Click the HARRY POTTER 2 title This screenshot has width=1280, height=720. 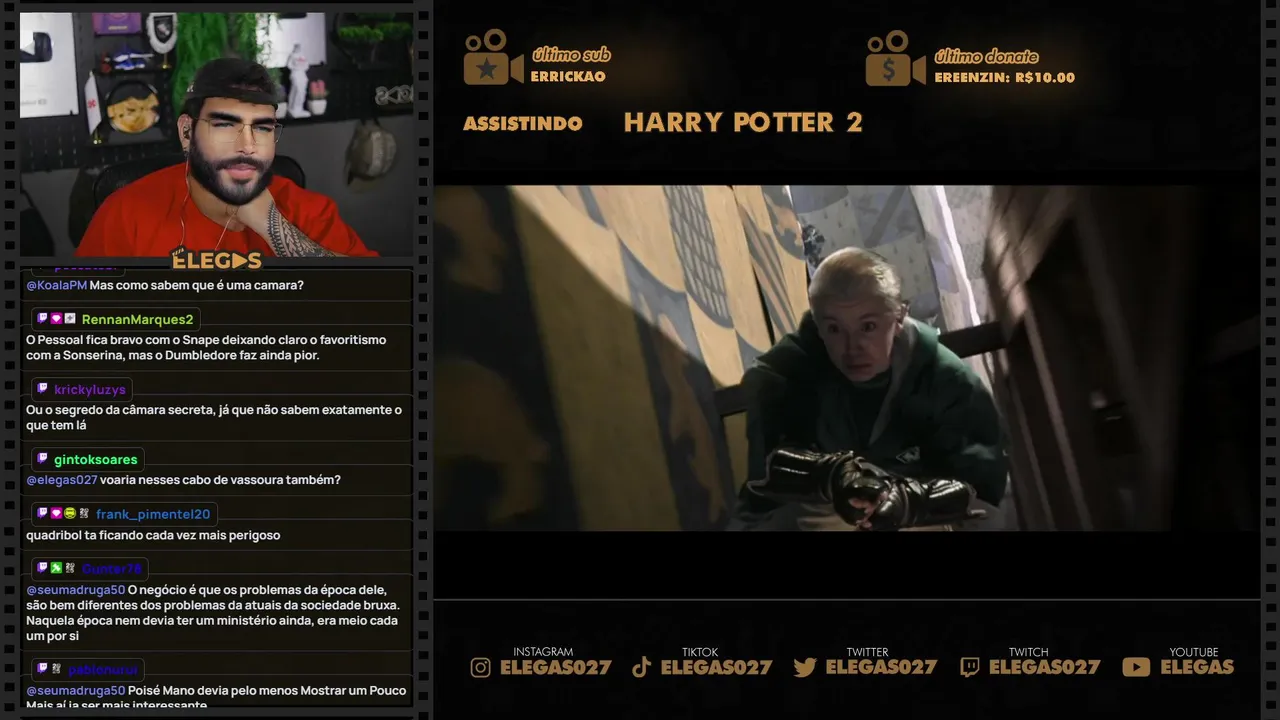pyautogui.click(x=743, y=122)
